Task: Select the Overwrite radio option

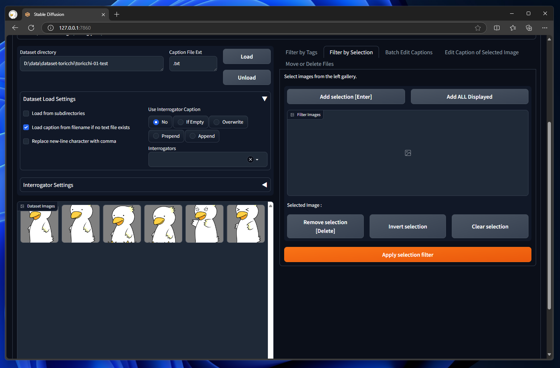Action: click(x=228, y=122)
